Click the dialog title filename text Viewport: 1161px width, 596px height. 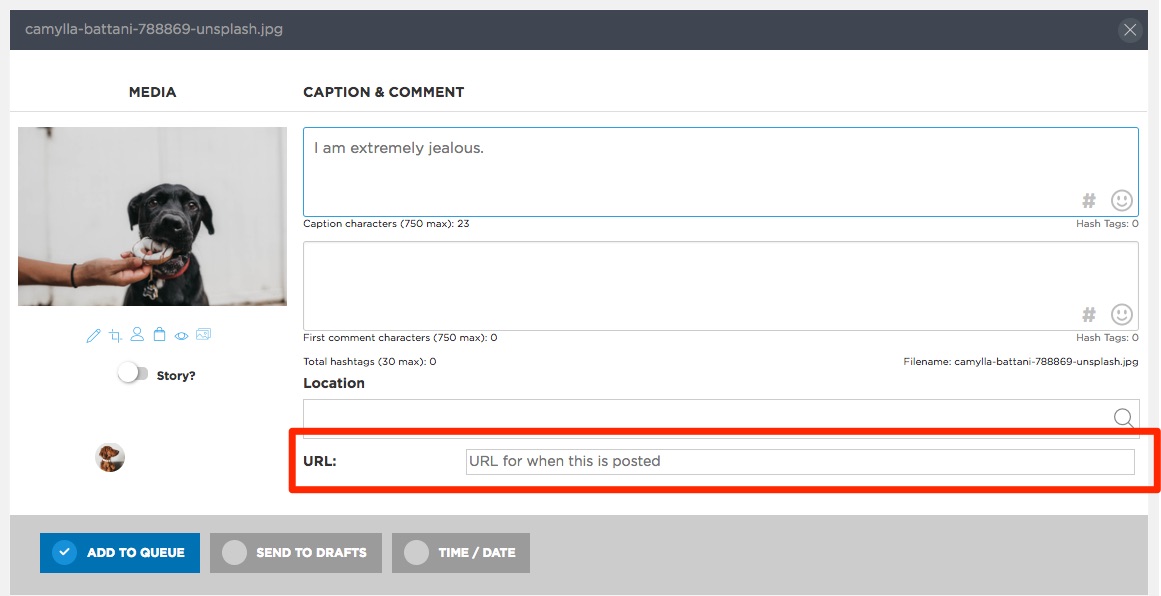[154, 30]
